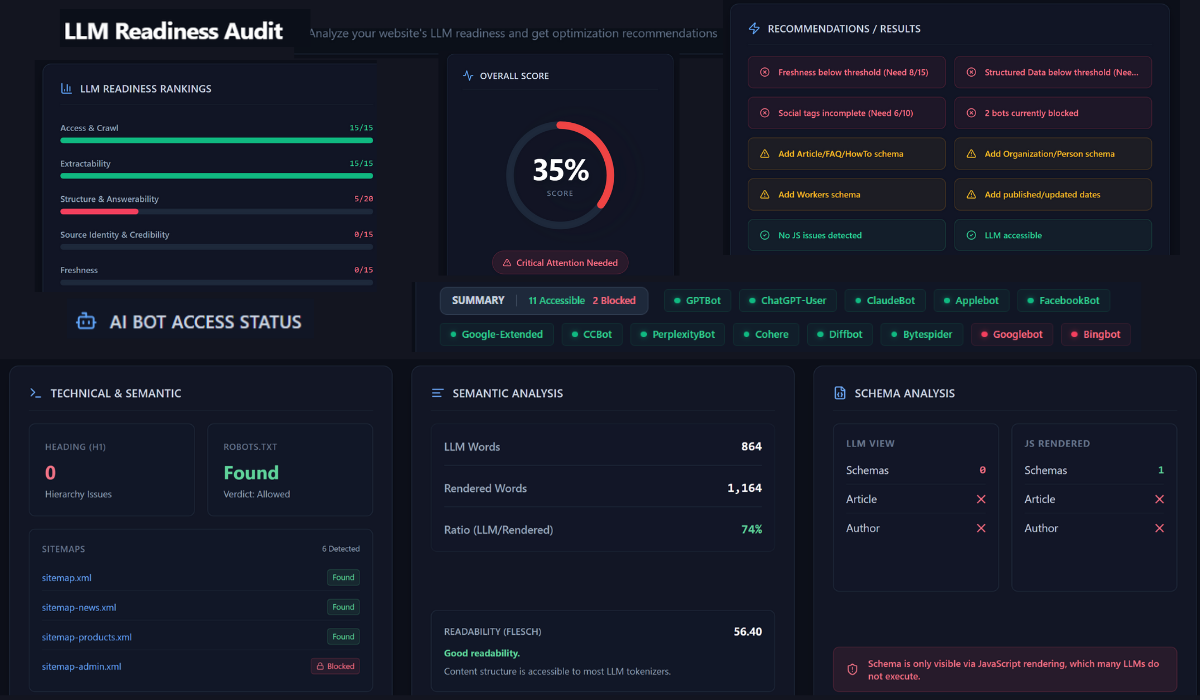Click the lightning icon on Recommendations / Results panel
1200x700 pixels.
[753, 28]
